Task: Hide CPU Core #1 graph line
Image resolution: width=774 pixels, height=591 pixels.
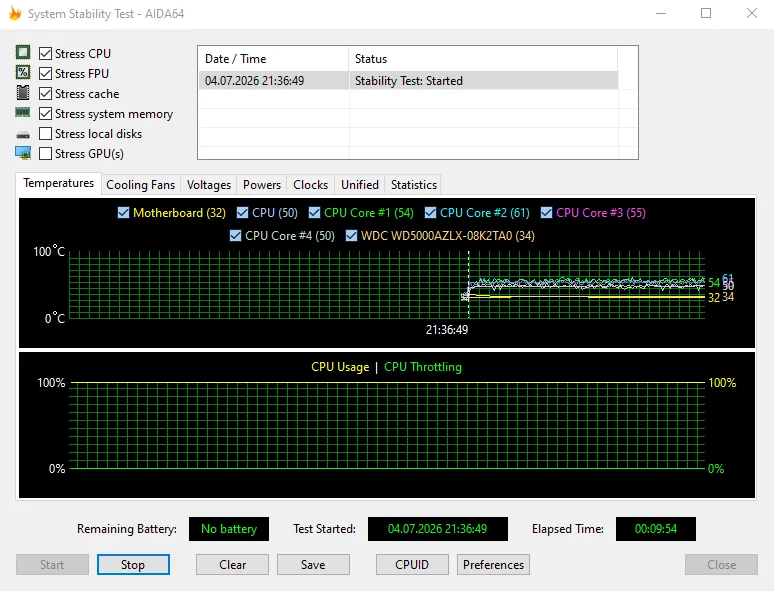Action: 314,212
